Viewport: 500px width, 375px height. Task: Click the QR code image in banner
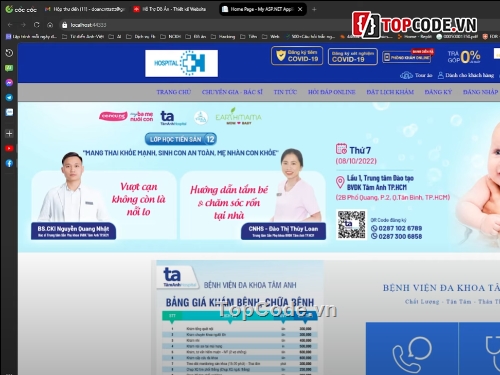[x=352, y=225]
